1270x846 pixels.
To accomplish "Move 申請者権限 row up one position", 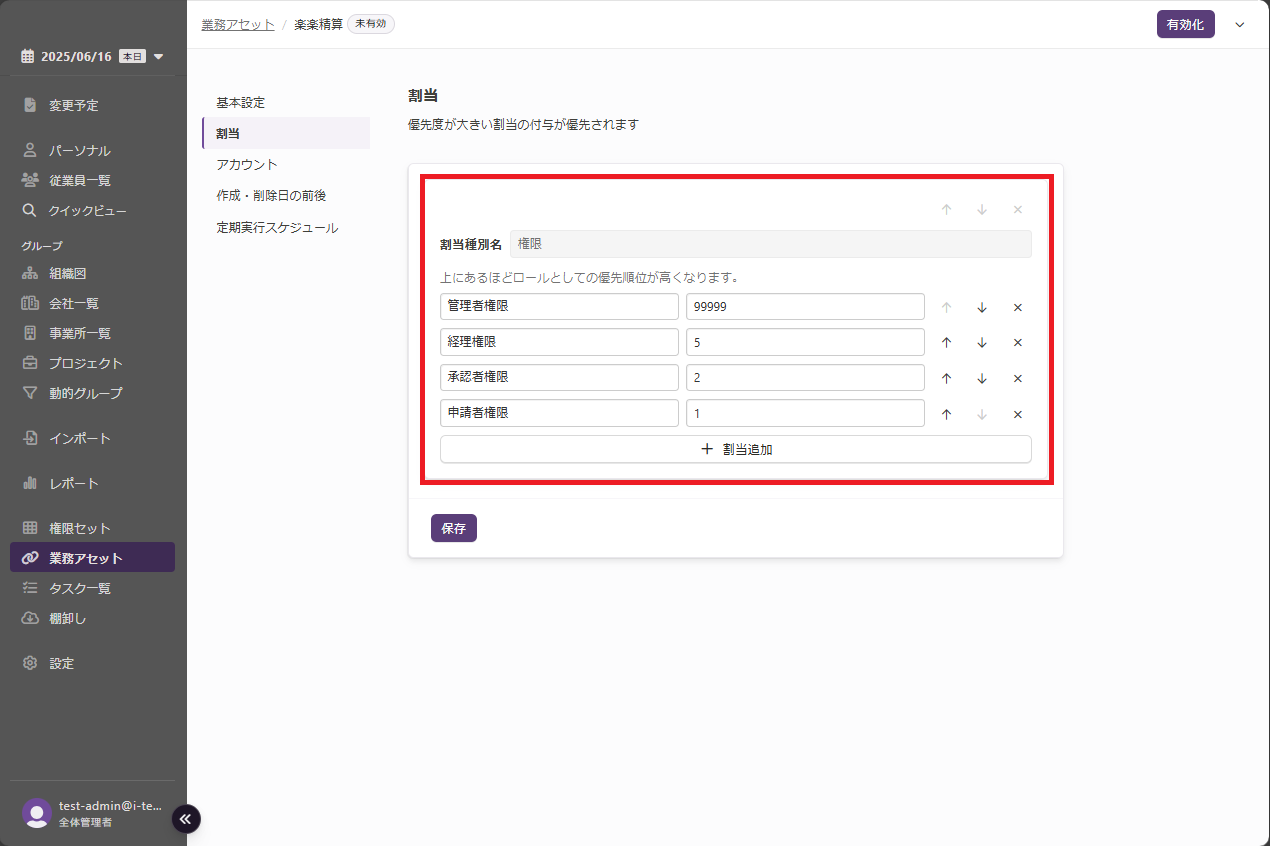I will coord(946,415).
